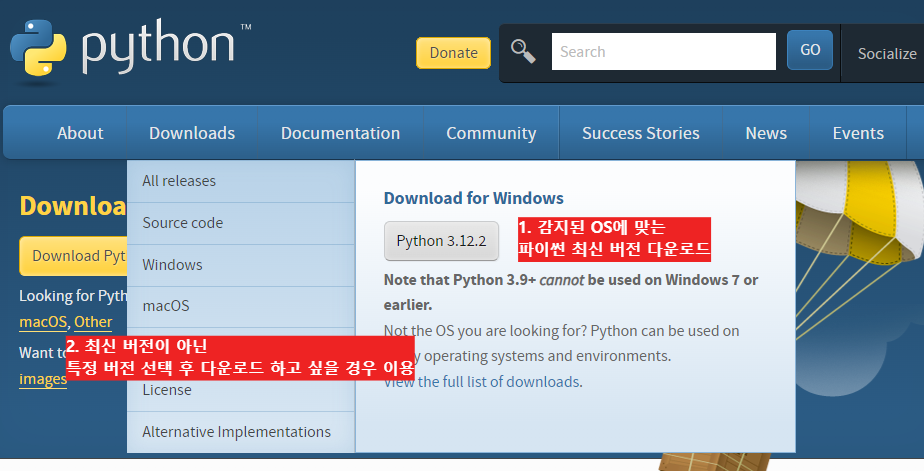The image size is (924, 471).
Task: Select All releases in Downloads submenu
Action: pyautogui.click(x=240, y=181)
